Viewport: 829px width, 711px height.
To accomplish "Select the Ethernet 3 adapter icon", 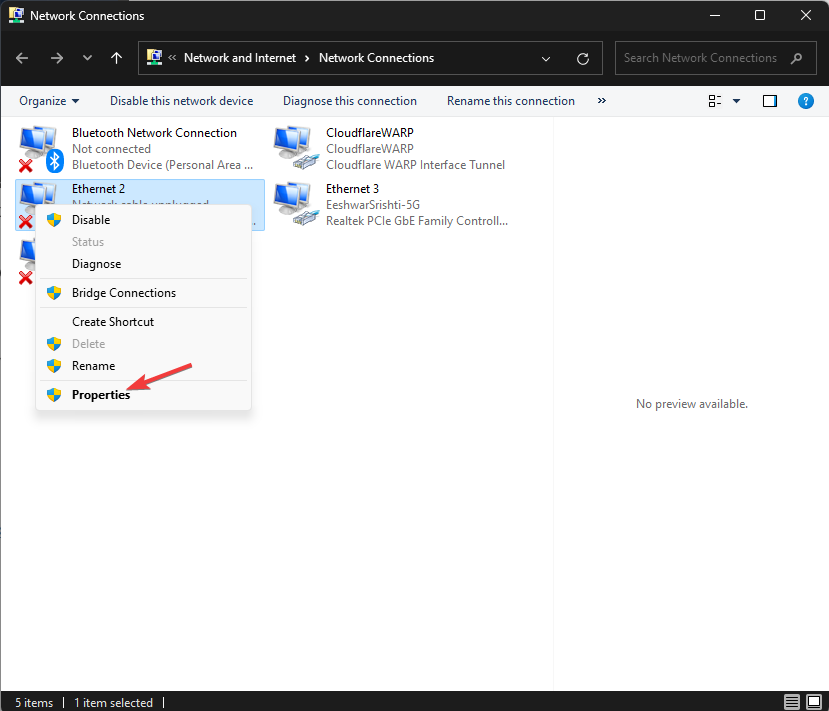I will tap(297, 204).
